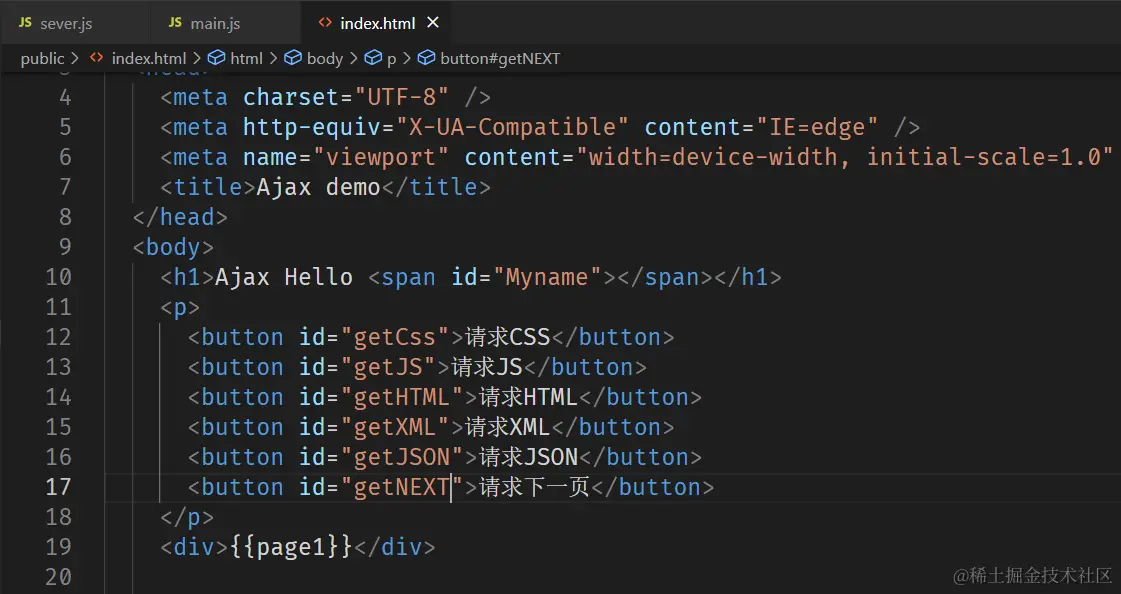Click the cube icon before body breadcrumb
1121x594 pixels.
tap(292, 58)
